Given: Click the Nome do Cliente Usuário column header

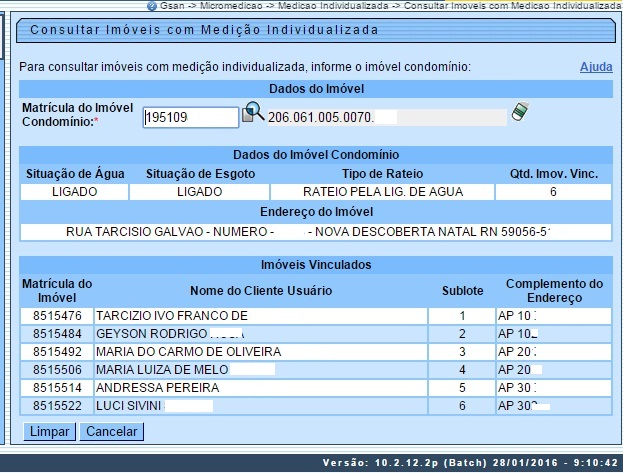Looking at the screenshot, I should [260, 290].
